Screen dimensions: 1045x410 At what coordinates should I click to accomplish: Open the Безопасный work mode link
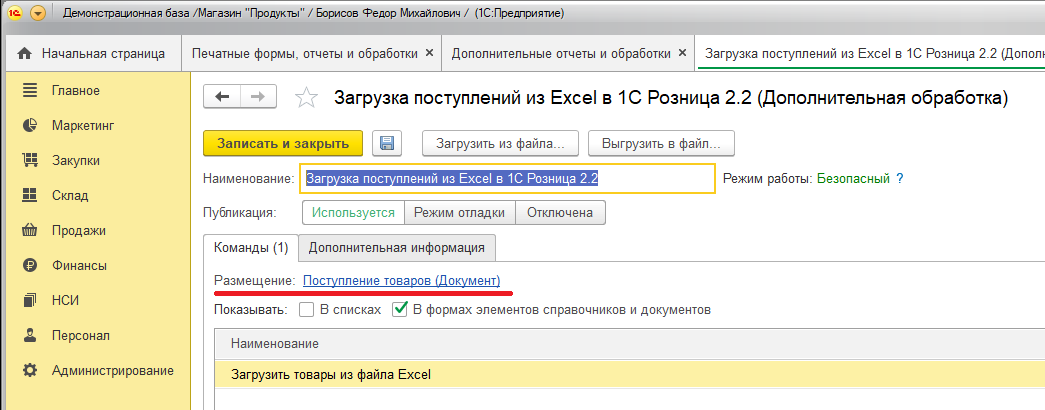[854, 179]
